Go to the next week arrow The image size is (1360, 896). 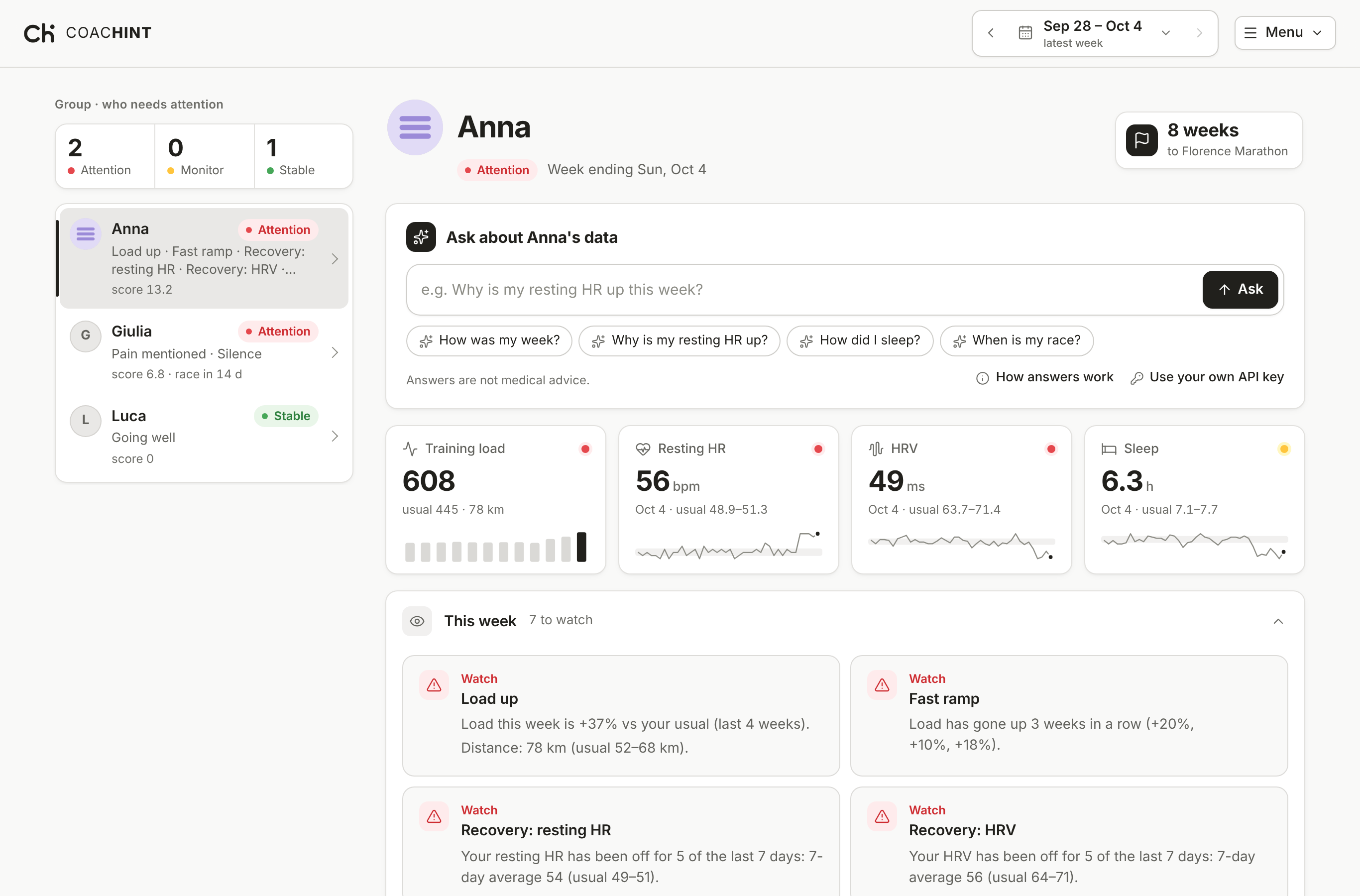point(1199,33)
